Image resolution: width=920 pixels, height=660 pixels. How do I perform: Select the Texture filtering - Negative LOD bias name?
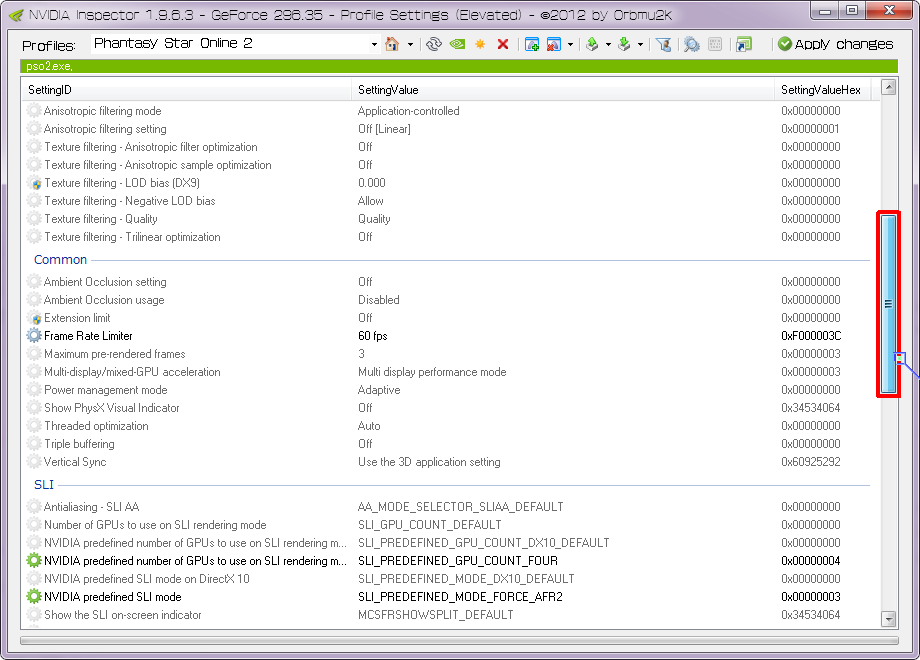[x=130, y=201]
